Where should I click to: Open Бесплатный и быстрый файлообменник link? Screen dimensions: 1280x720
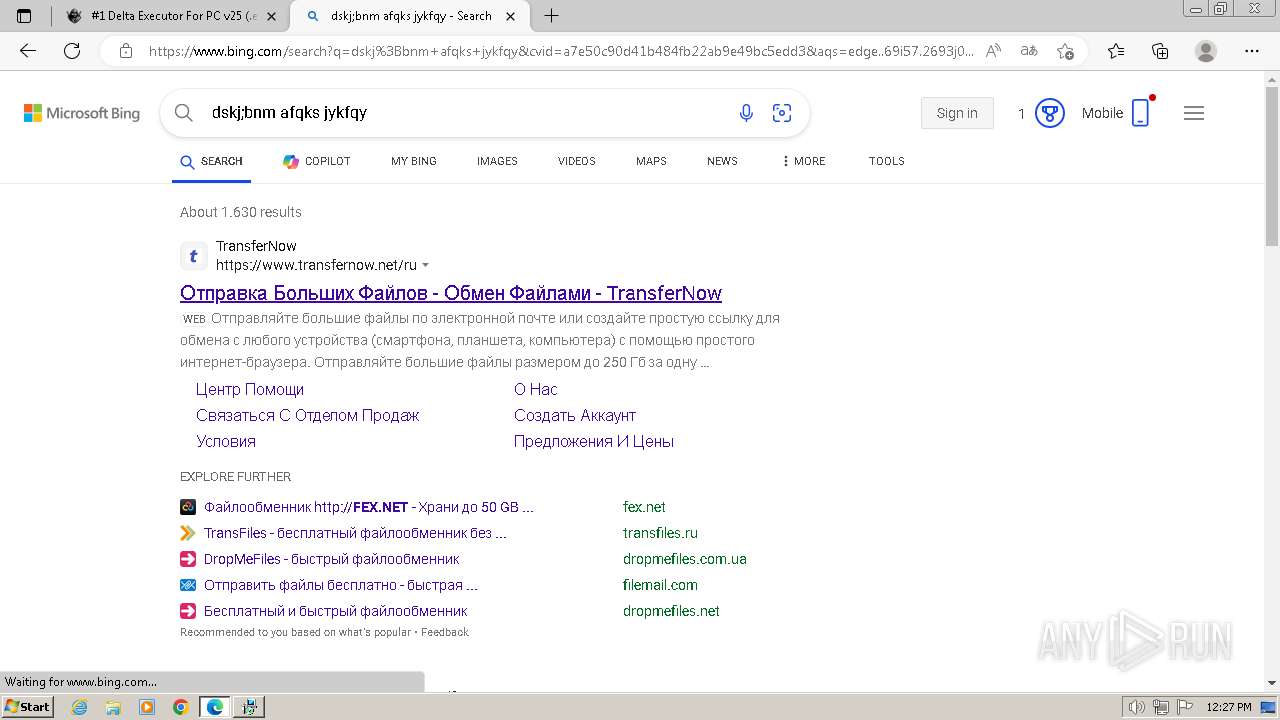click(336, 611)
